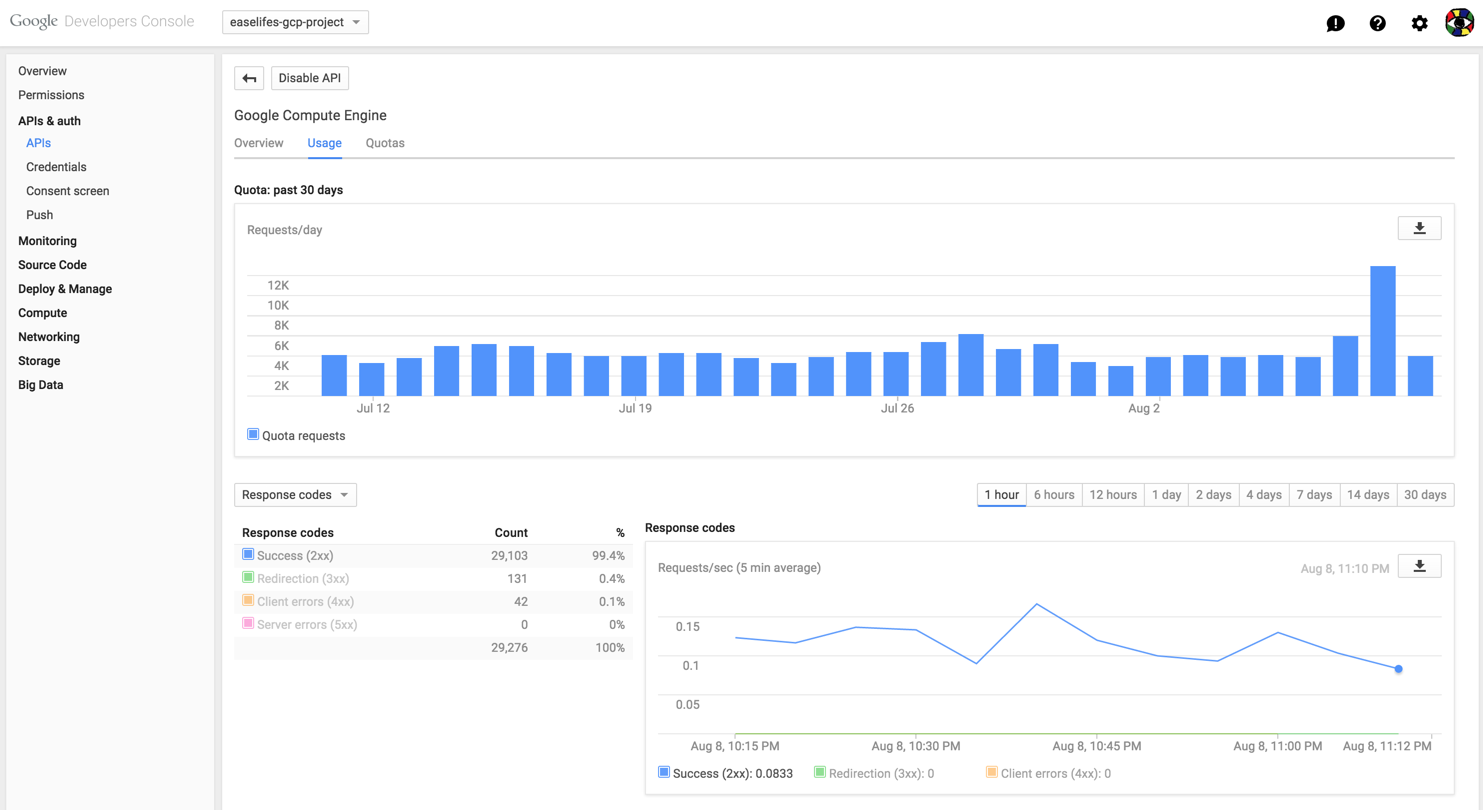Download the Response codes chart data

click(x=1419, y=565)
